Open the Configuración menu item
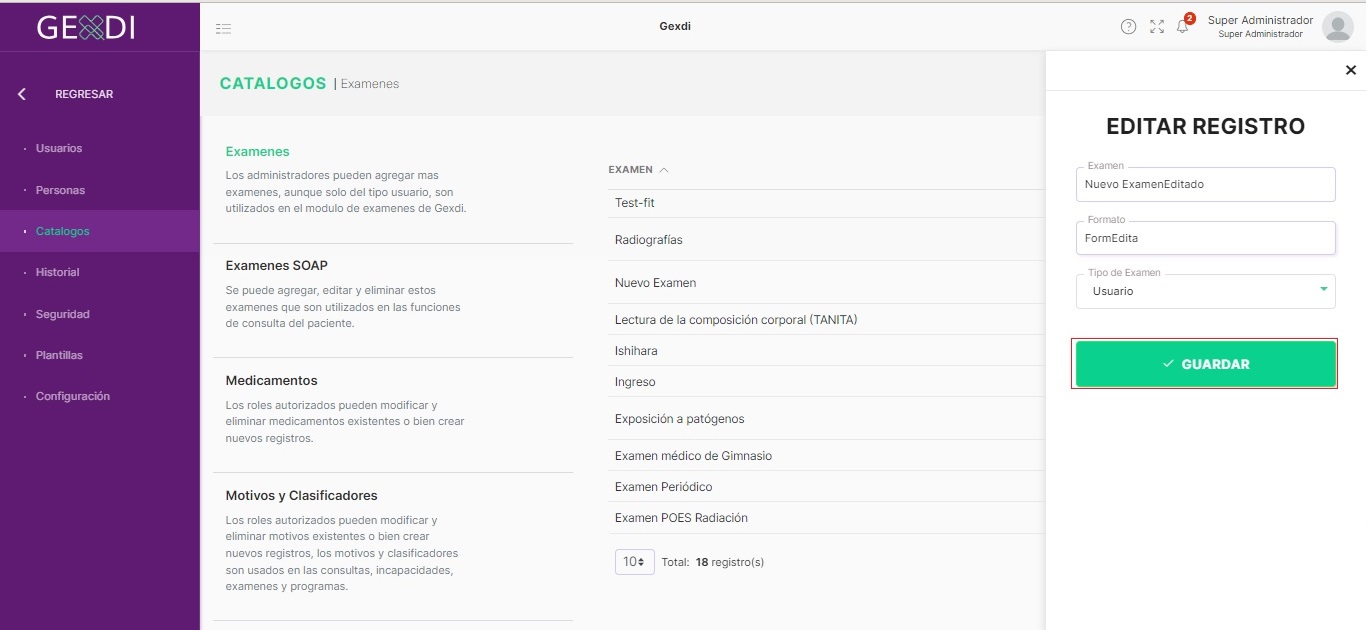The height and width of the screenshot is (630, 1368). tap(73, 396)
